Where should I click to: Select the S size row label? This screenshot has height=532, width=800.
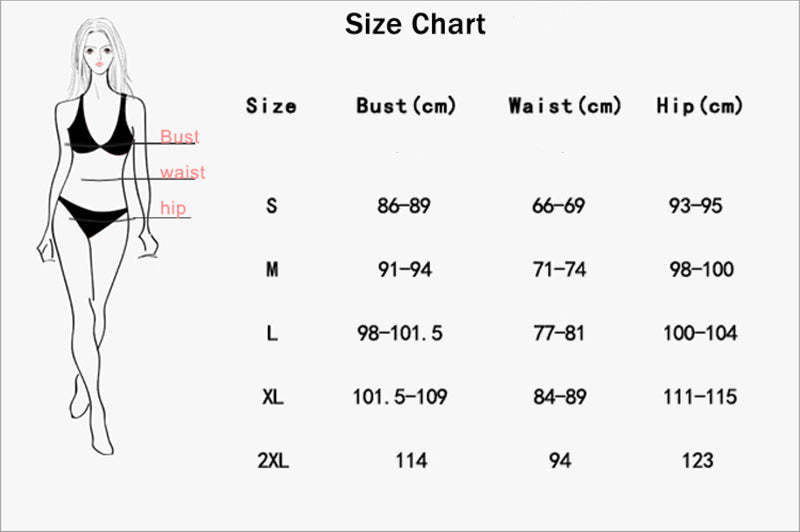tap(272, 206)
